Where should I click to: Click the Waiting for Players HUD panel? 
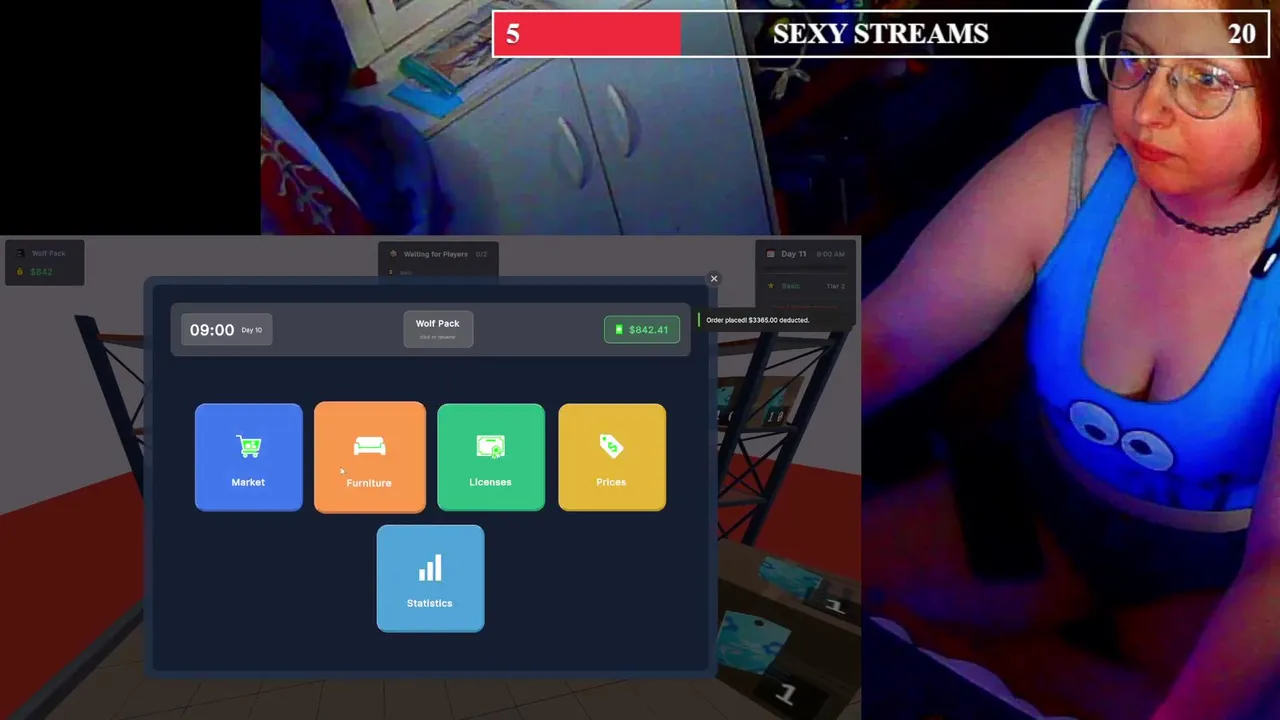(x=438, y=260)
